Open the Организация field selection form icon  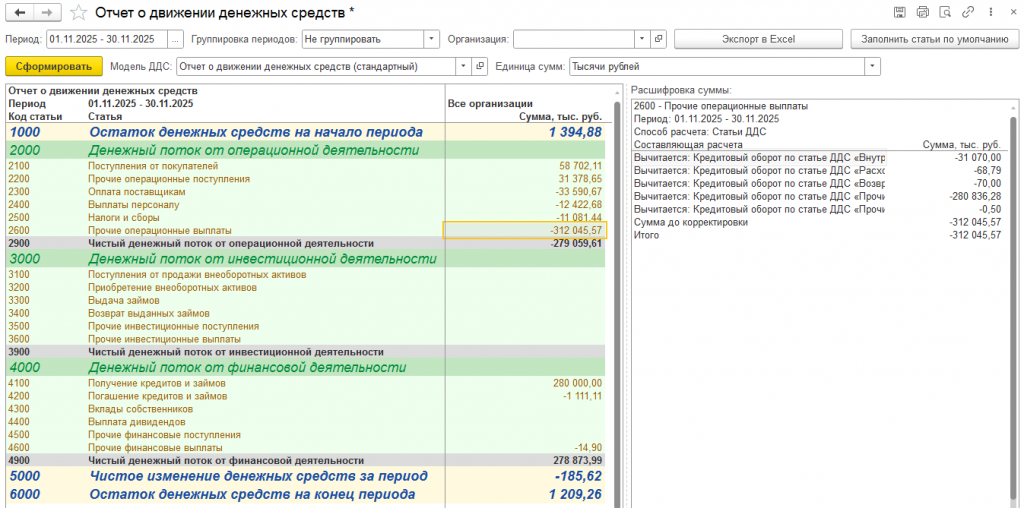pos(658,39)
